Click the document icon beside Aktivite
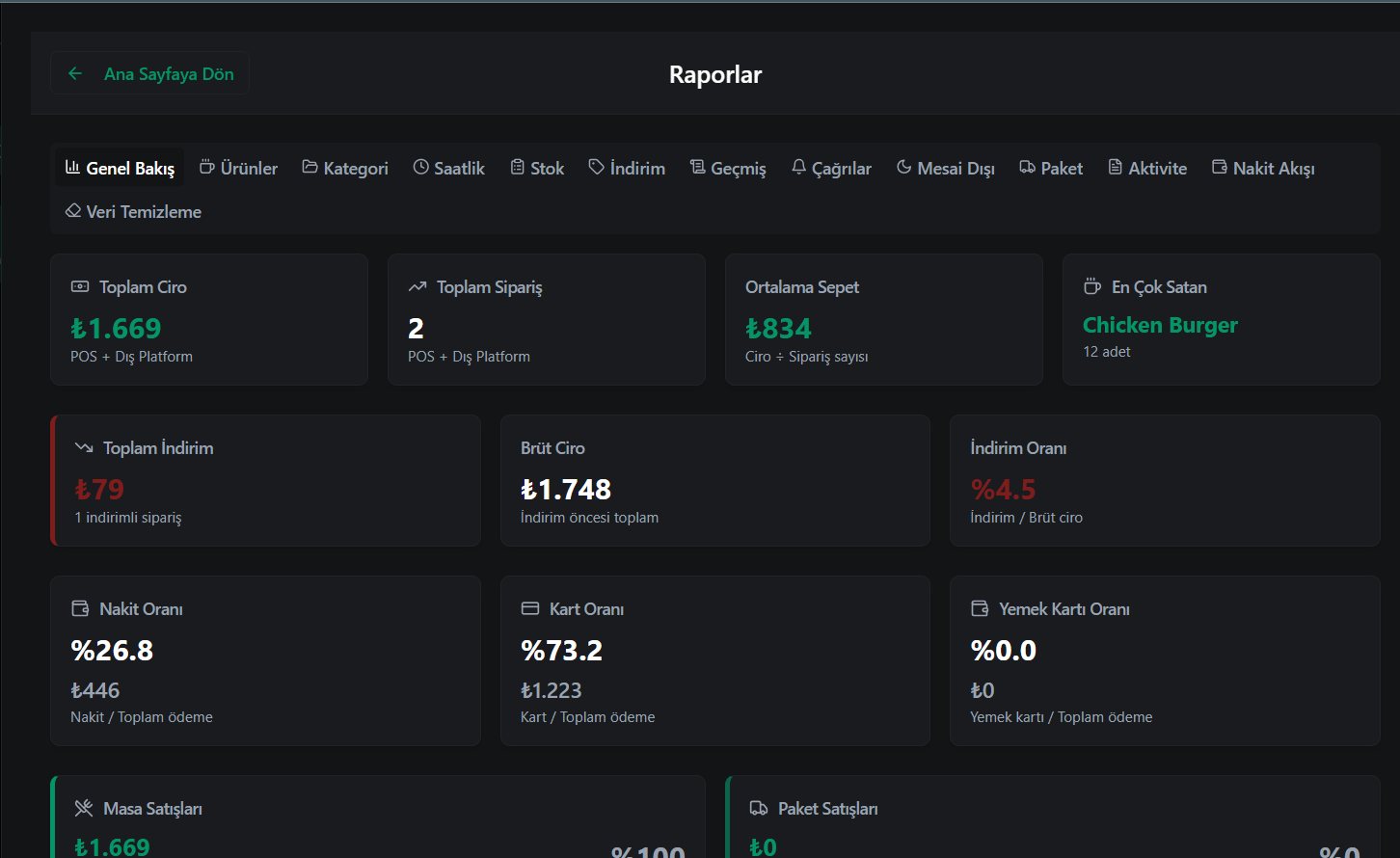This screenshot has width=1400, height=858. (1115, 167)
